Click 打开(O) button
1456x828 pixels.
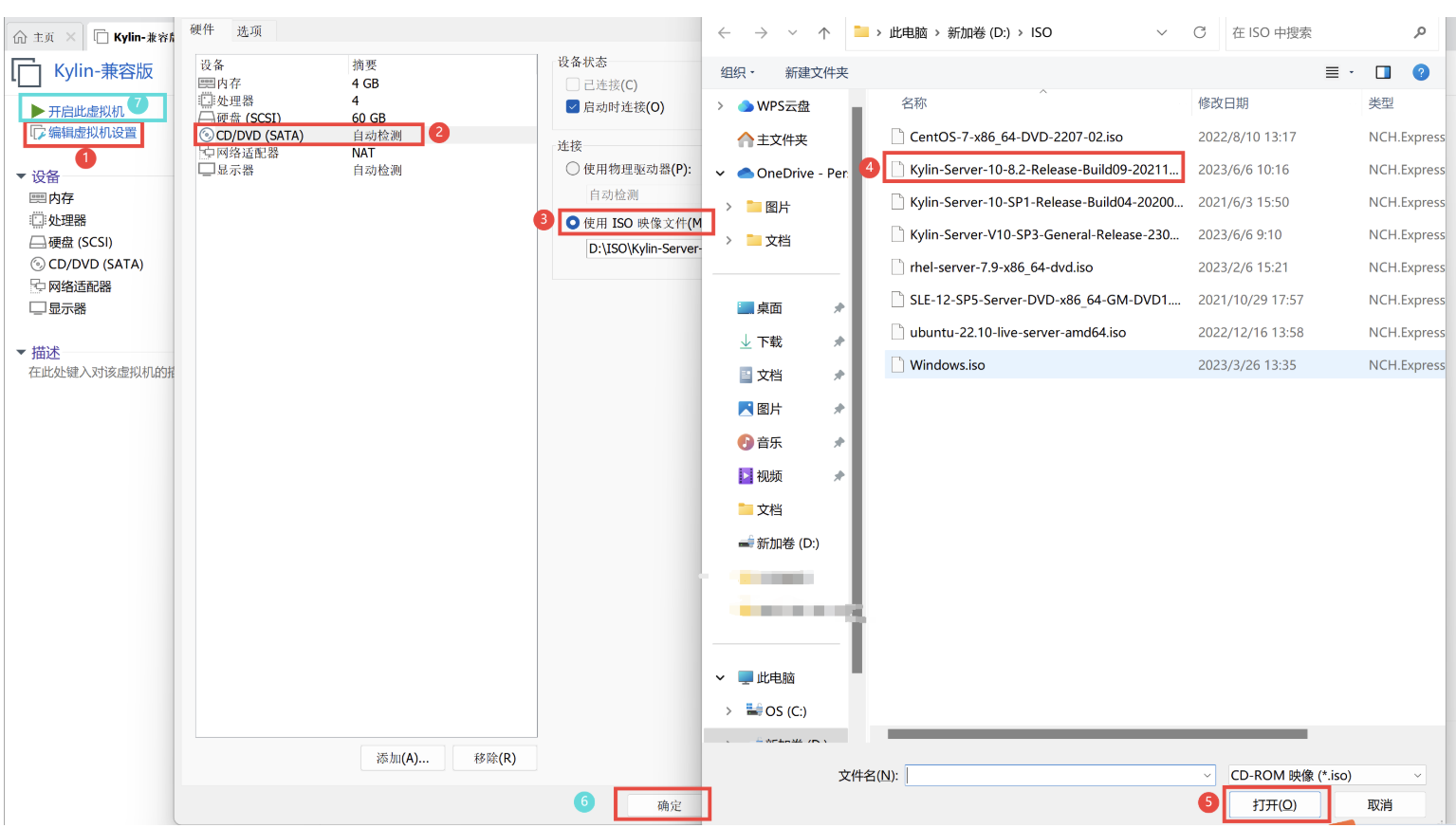[1274, 804]
